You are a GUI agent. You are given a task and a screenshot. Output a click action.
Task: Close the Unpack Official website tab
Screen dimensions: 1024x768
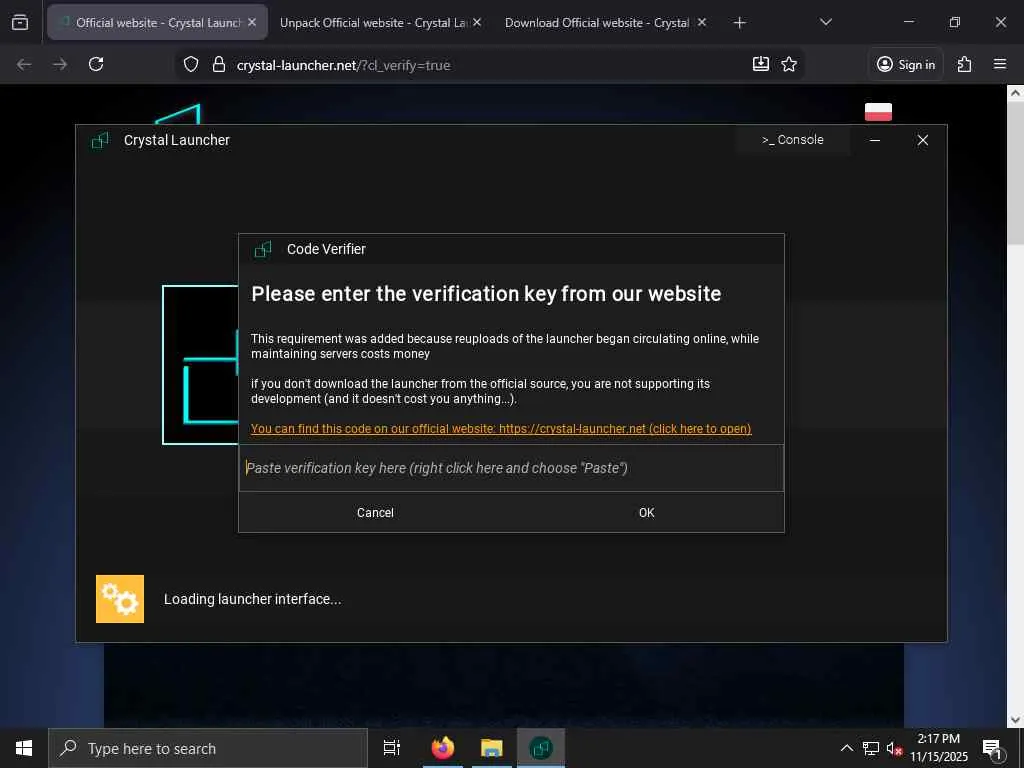click(x=477, y=22)
